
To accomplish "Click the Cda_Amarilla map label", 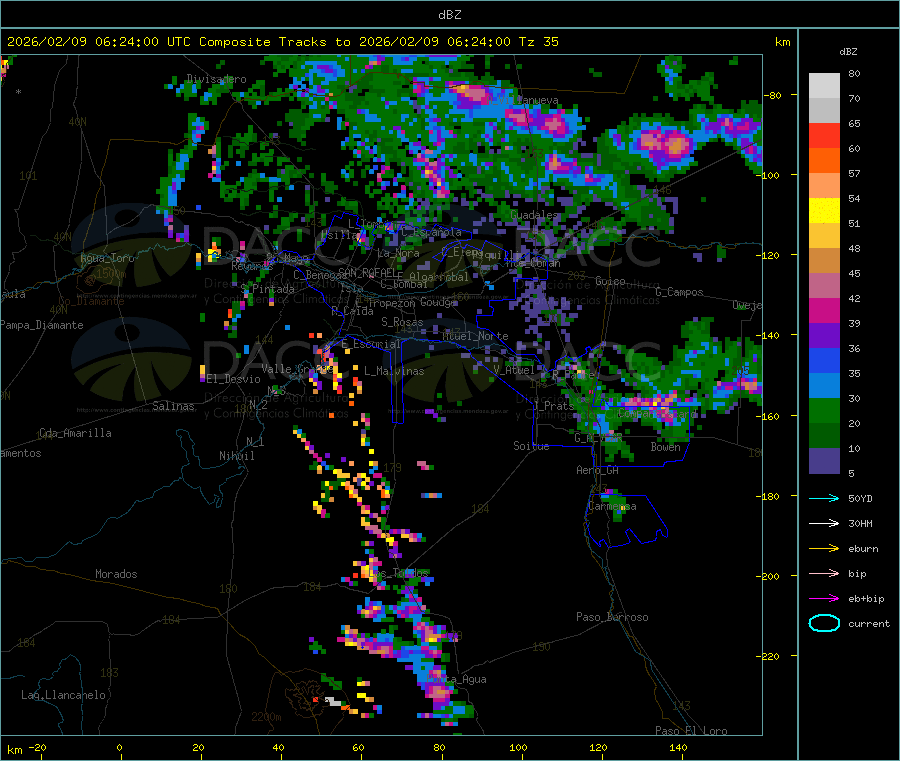I will tap(75, 433).
